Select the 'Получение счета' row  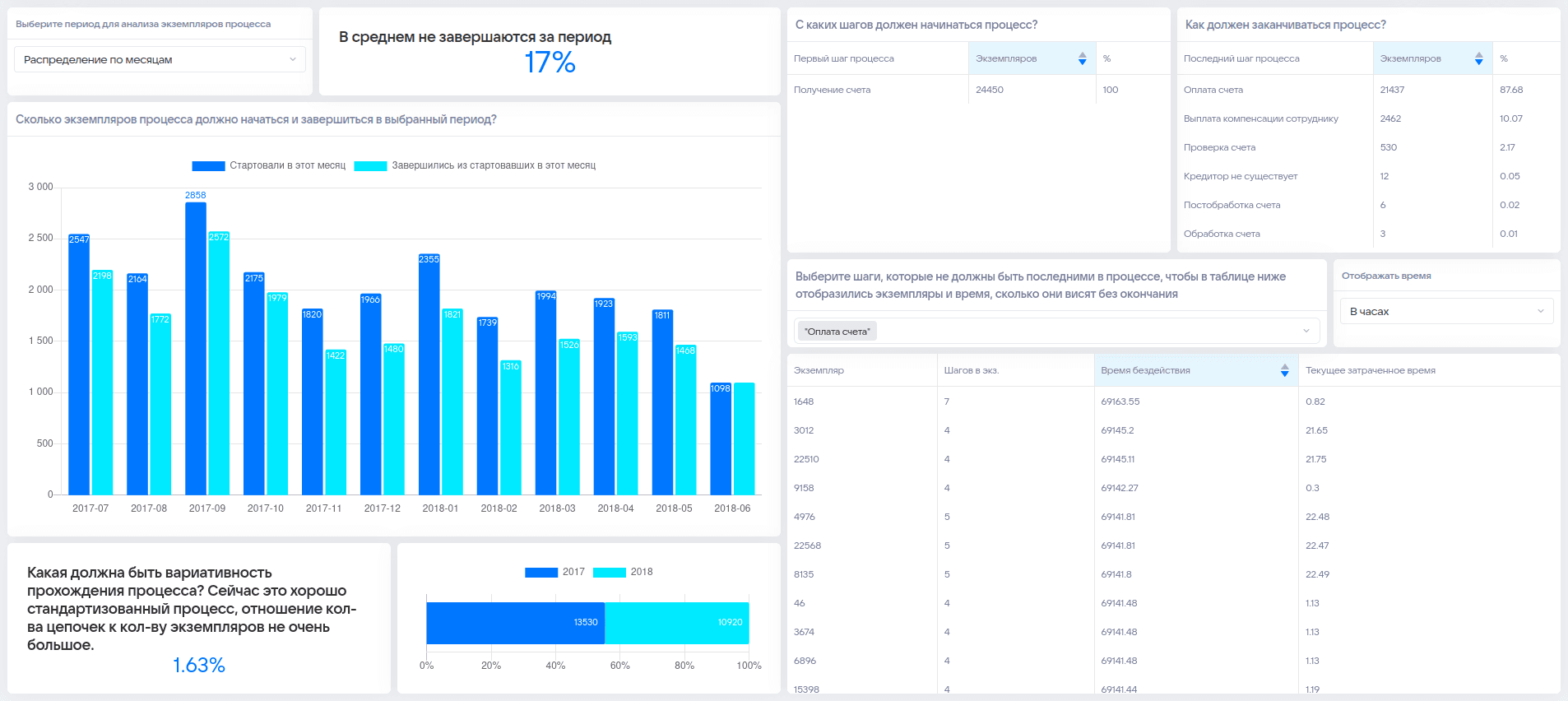[978, 90]
